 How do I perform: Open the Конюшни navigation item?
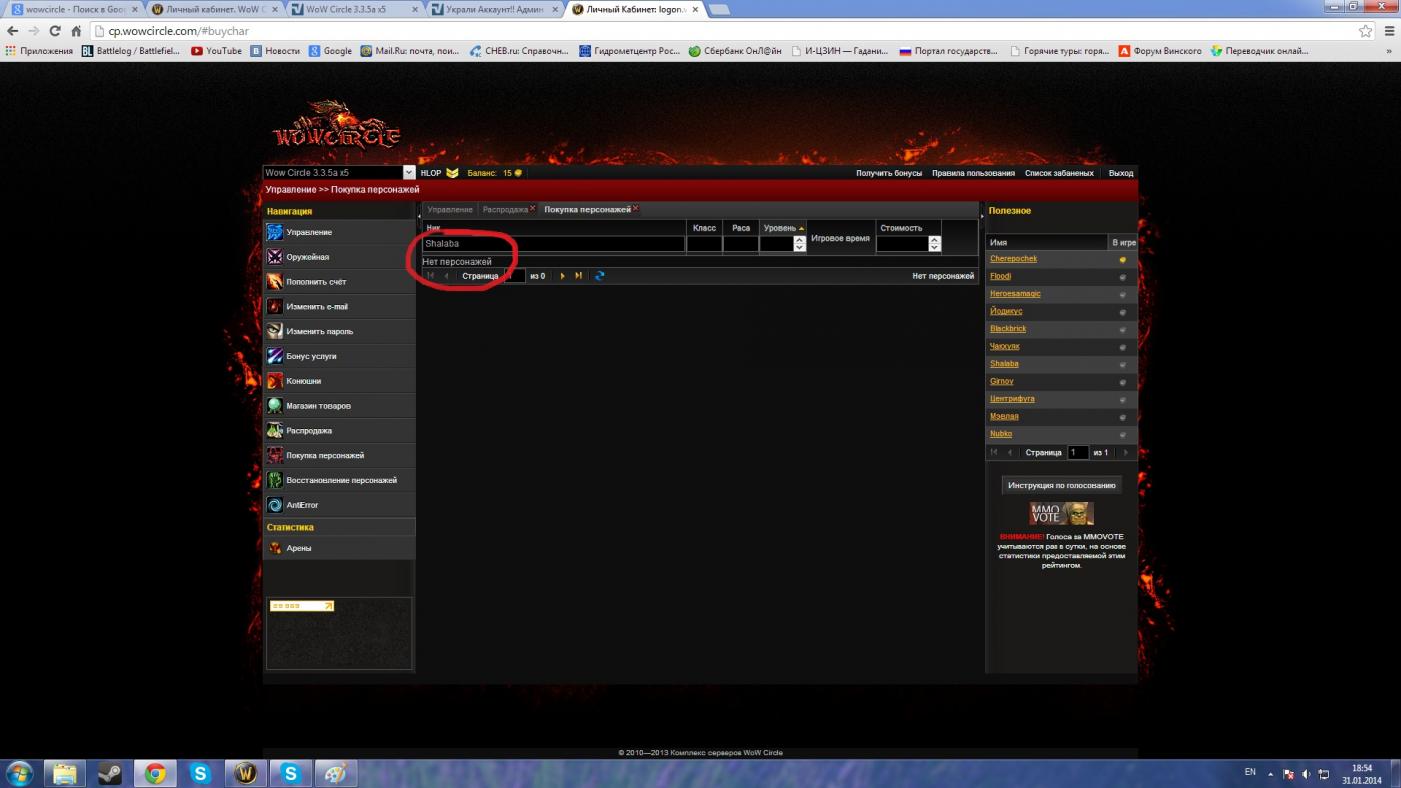click(303, 381)
